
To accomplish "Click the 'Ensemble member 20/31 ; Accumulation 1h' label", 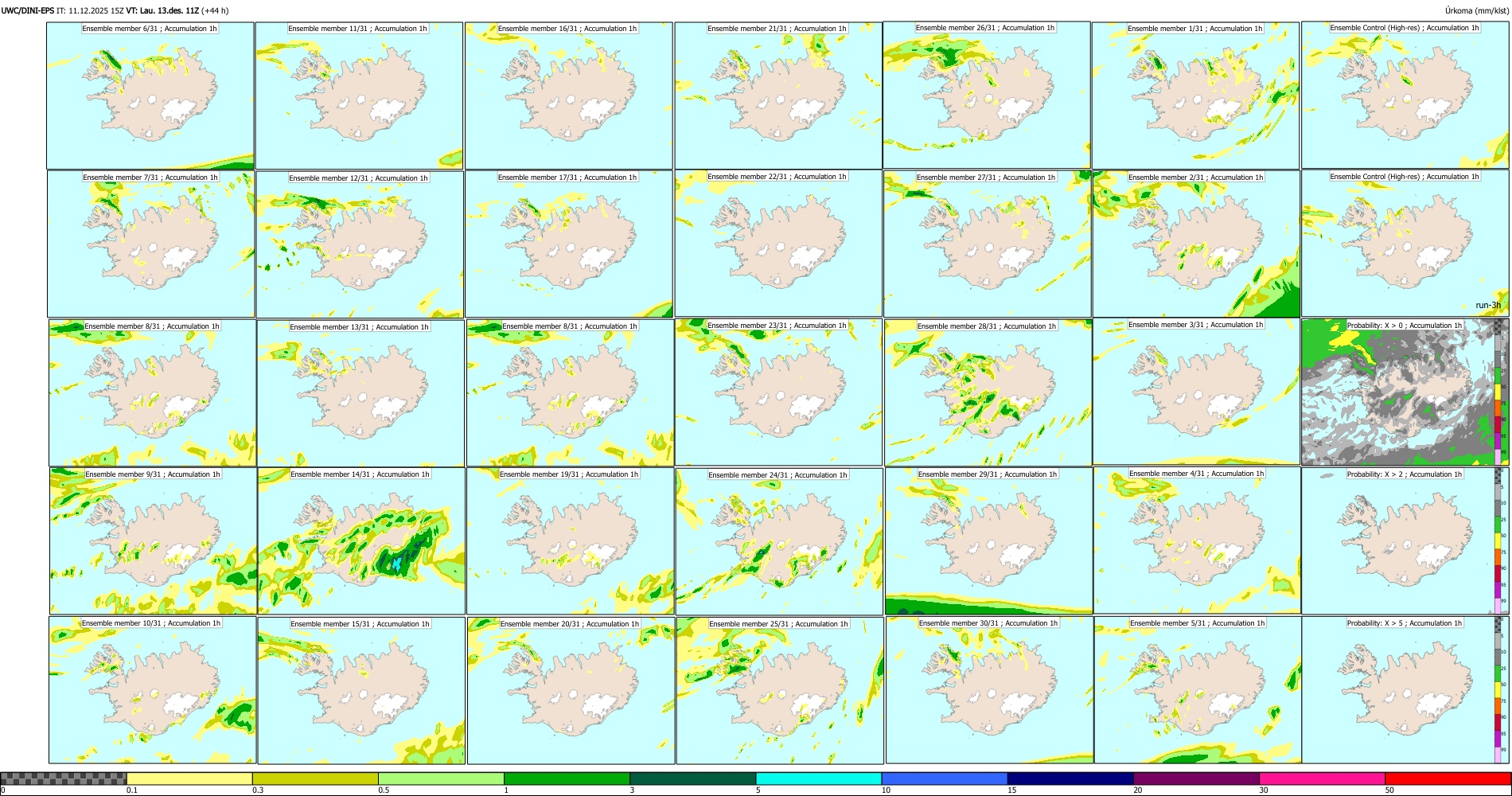I will (570, 624).
